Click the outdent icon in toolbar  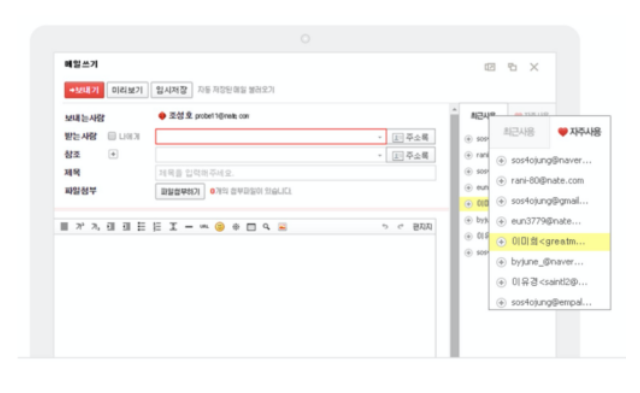coord(126,226)
